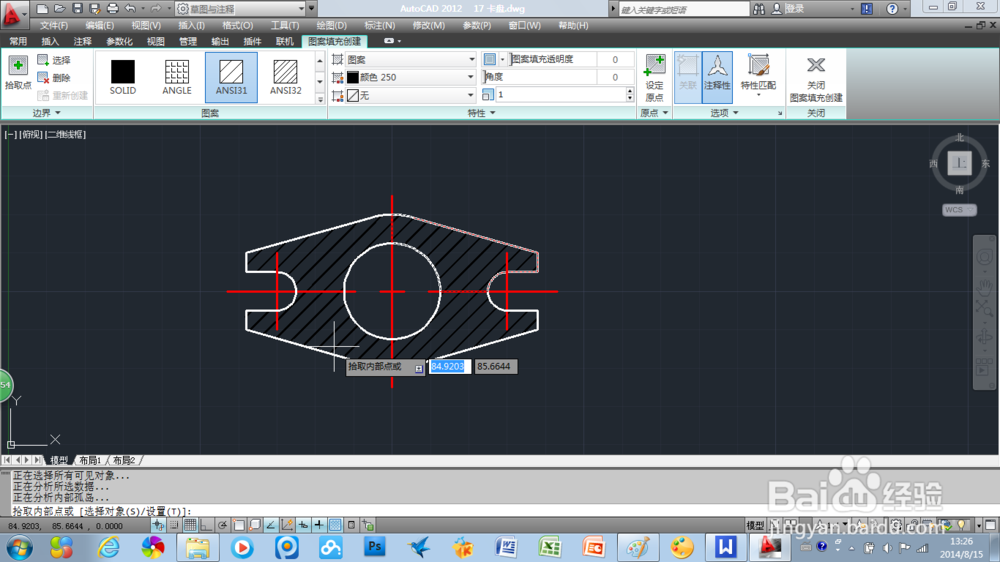Toggle the 关联 associative option
This screenshot has width=1000, height=562.
(688, 77)
